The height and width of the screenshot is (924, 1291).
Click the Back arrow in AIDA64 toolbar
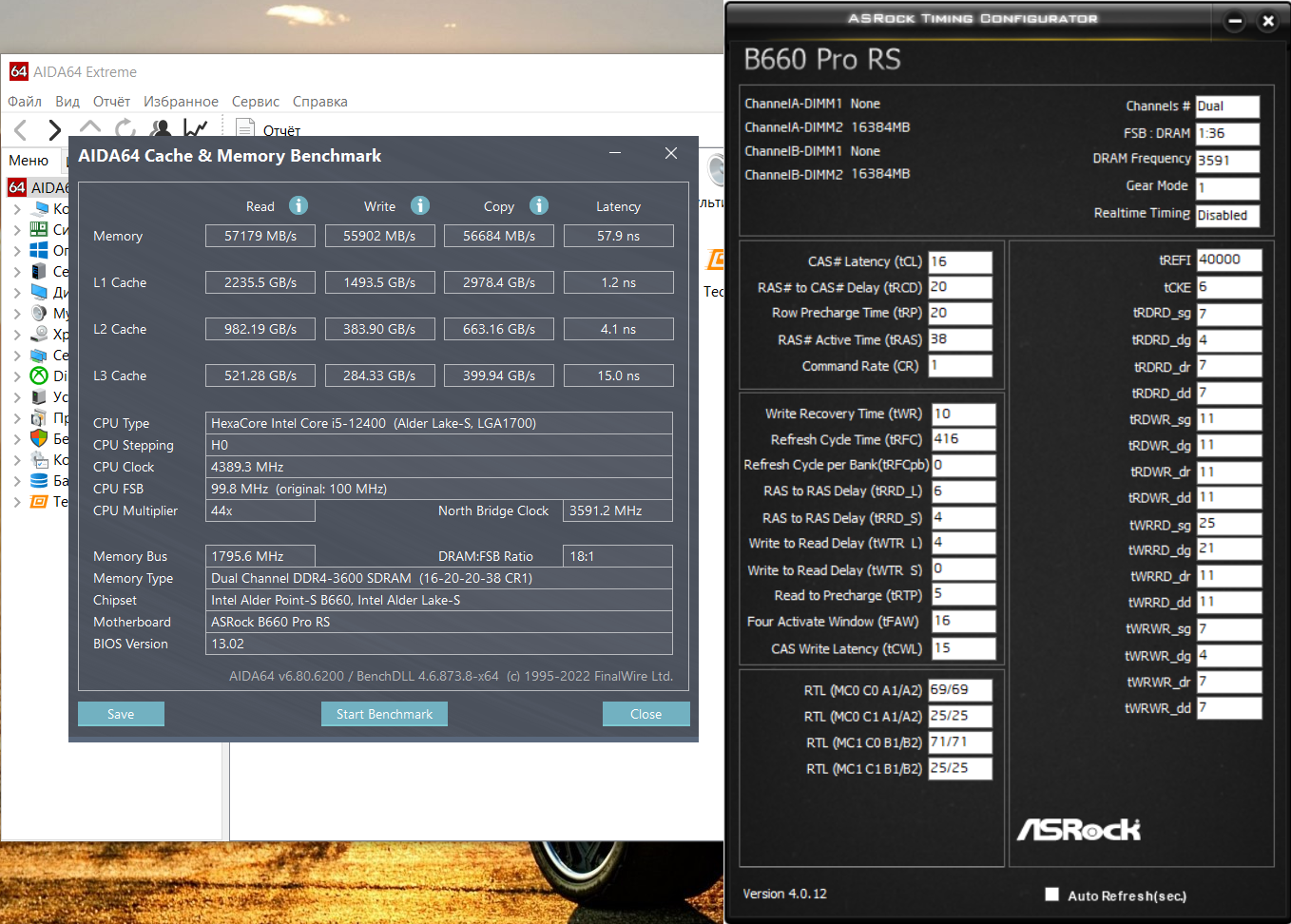coord(21,129)
